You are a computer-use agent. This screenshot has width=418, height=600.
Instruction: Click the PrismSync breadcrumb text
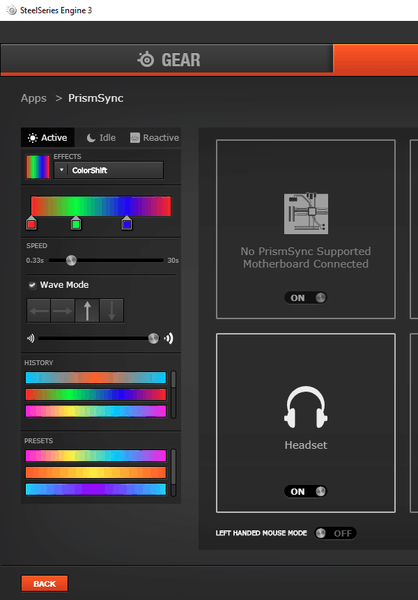(x=96, y=98)
